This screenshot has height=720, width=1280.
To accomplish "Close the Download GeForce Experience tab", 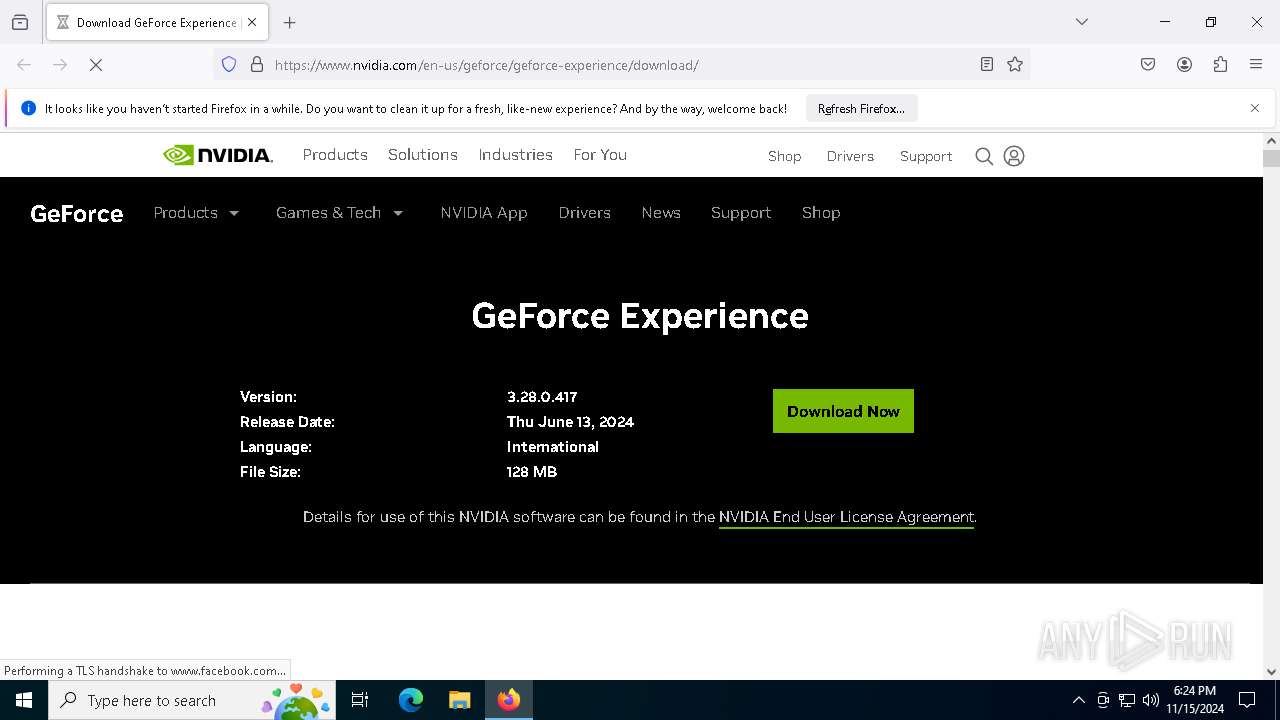I will (252, 22).
